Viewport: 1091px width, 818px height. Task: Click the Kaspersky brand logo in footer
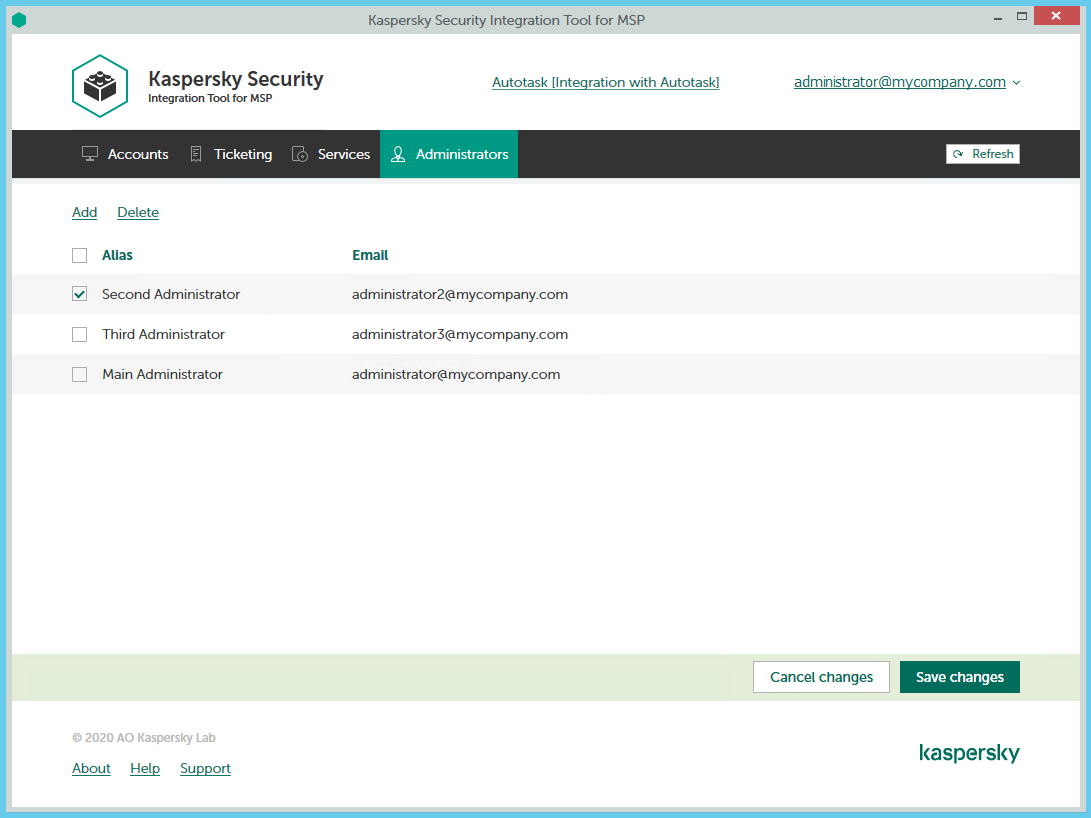(969, 753)
